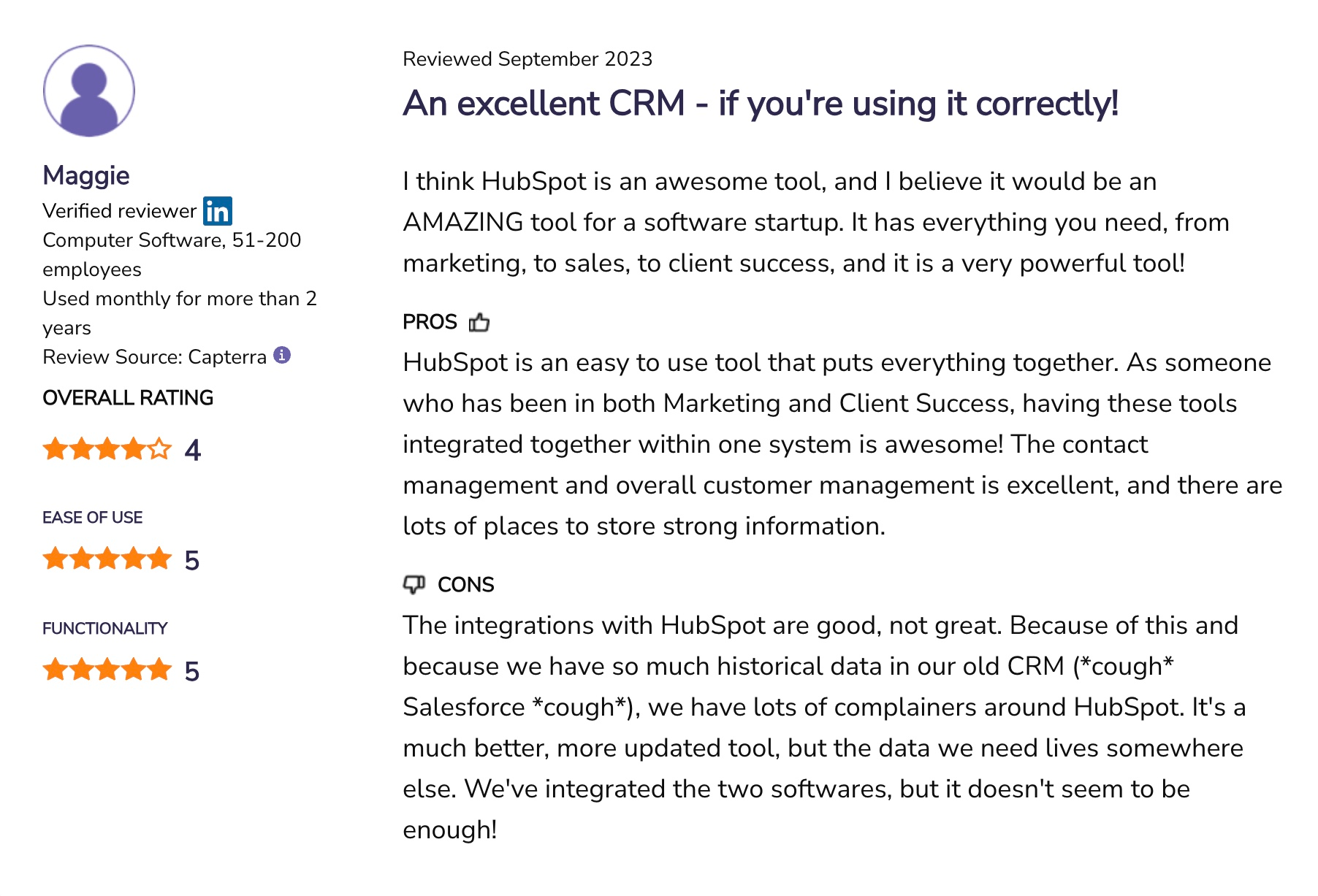Expand details via the Capterra source info tooltip
The height and width of the screenshot is (896, 1318).
(x=283, y=356)
